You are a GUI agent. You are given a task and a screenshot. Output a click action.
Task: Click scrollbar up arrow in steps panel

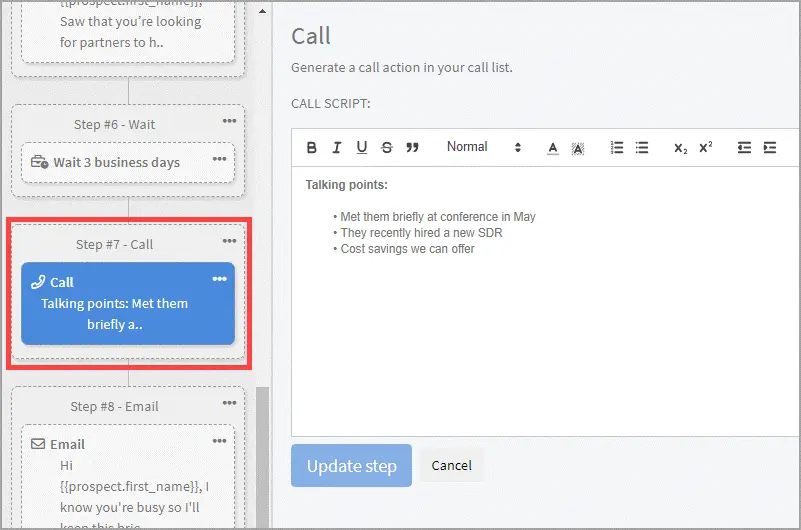(x=262, y=11)
